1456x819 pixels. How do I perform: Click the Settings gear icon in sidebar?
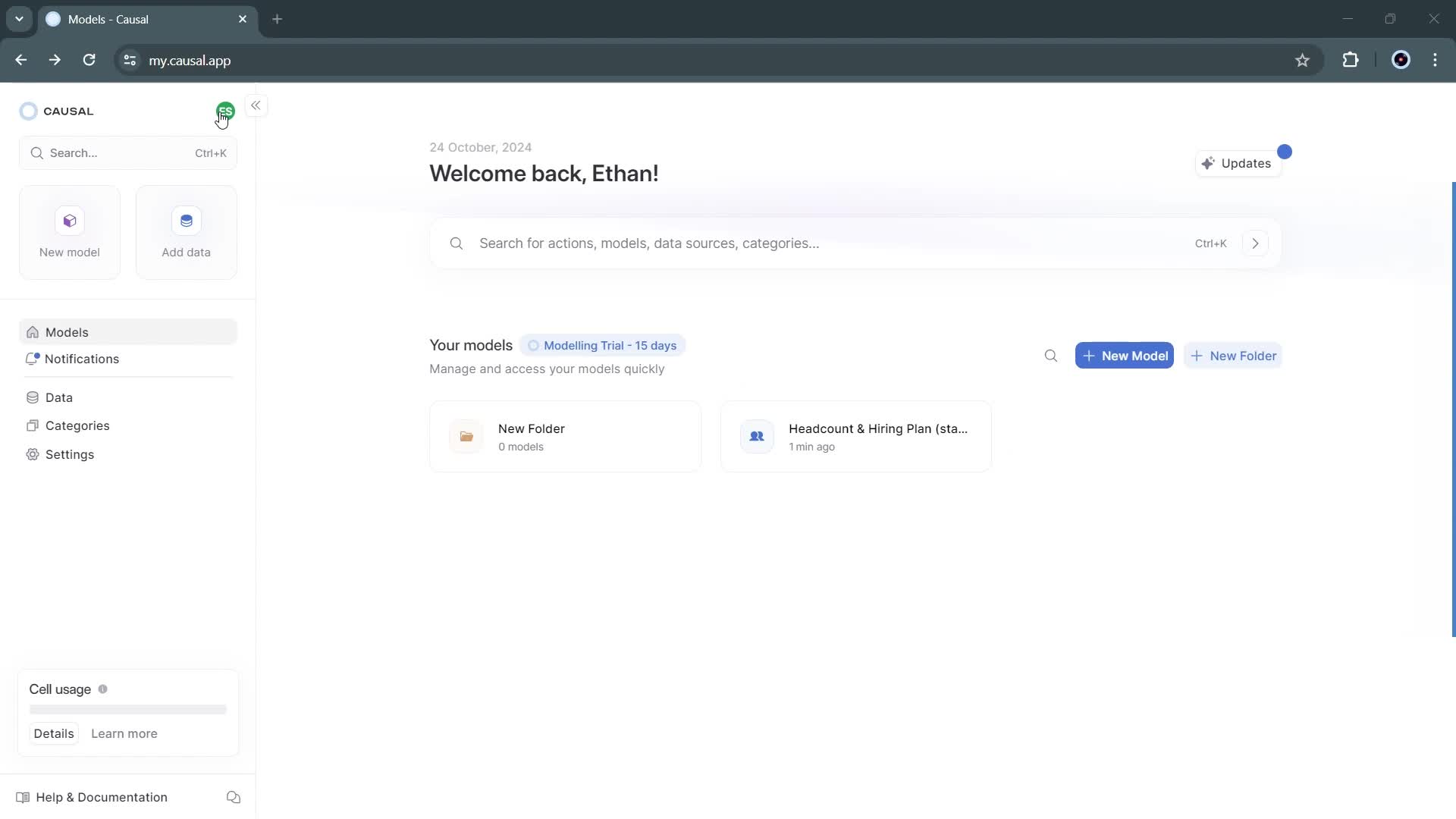pos(32,454)
